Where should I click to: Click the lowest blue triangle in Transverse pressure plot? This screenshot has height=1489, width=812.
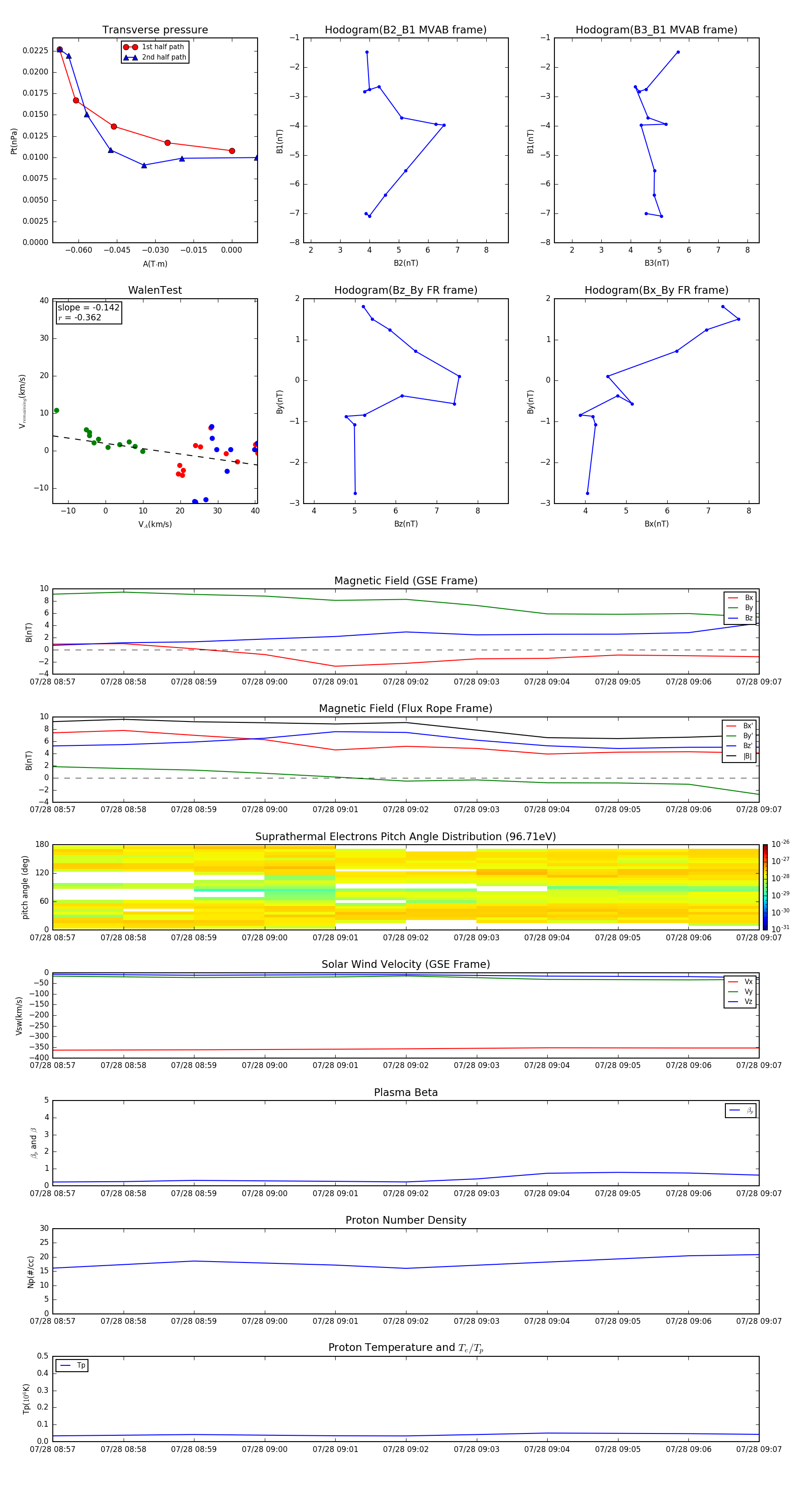144,165
